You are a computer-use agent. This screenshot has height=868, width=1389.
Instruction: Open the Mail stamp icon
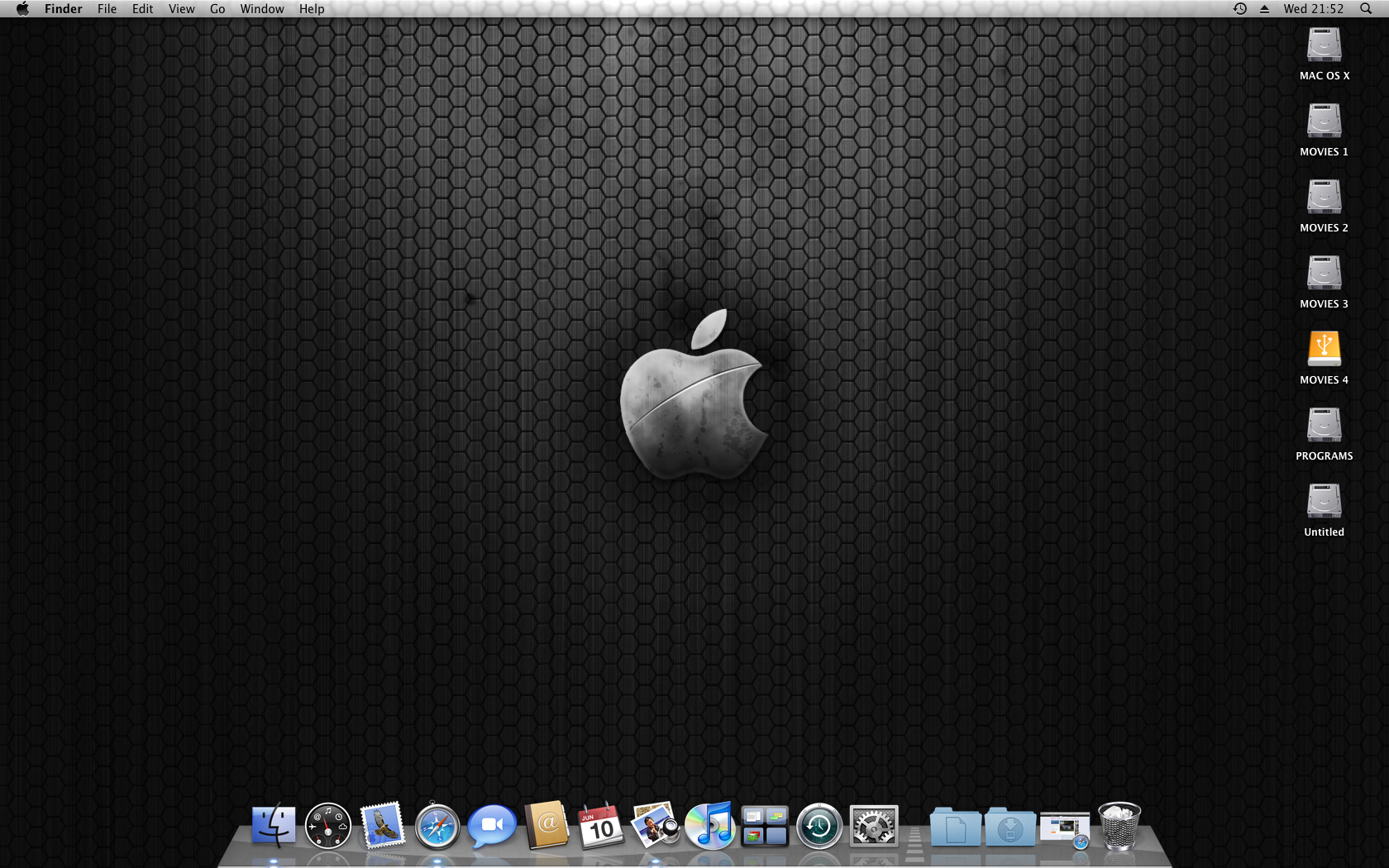click(383, 826)
